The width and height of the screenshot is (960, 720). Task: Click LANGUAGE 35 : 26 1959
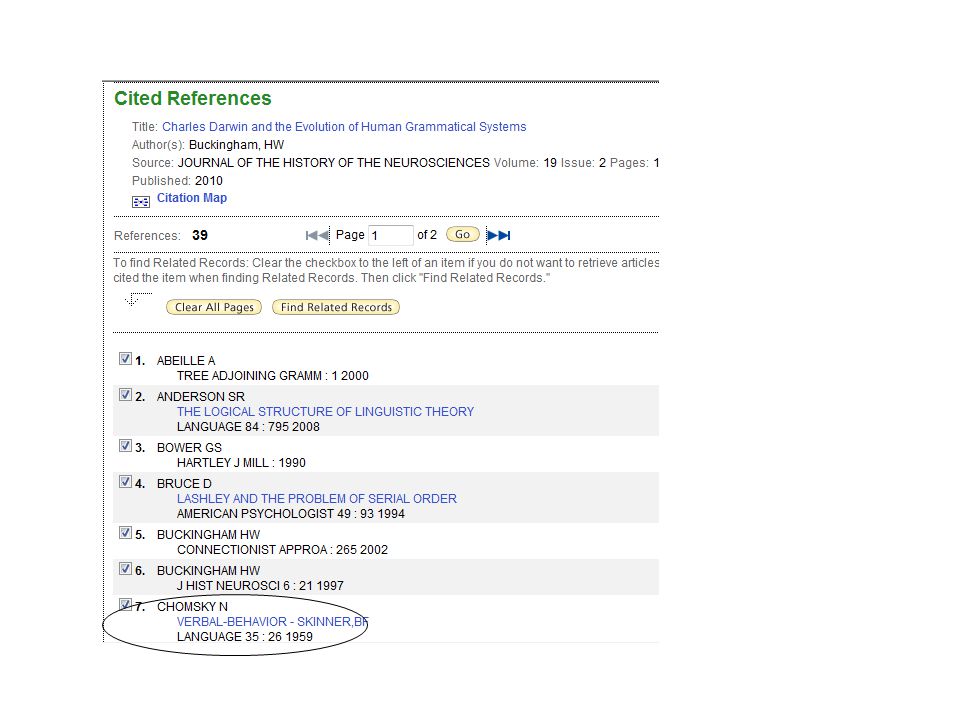245,637
